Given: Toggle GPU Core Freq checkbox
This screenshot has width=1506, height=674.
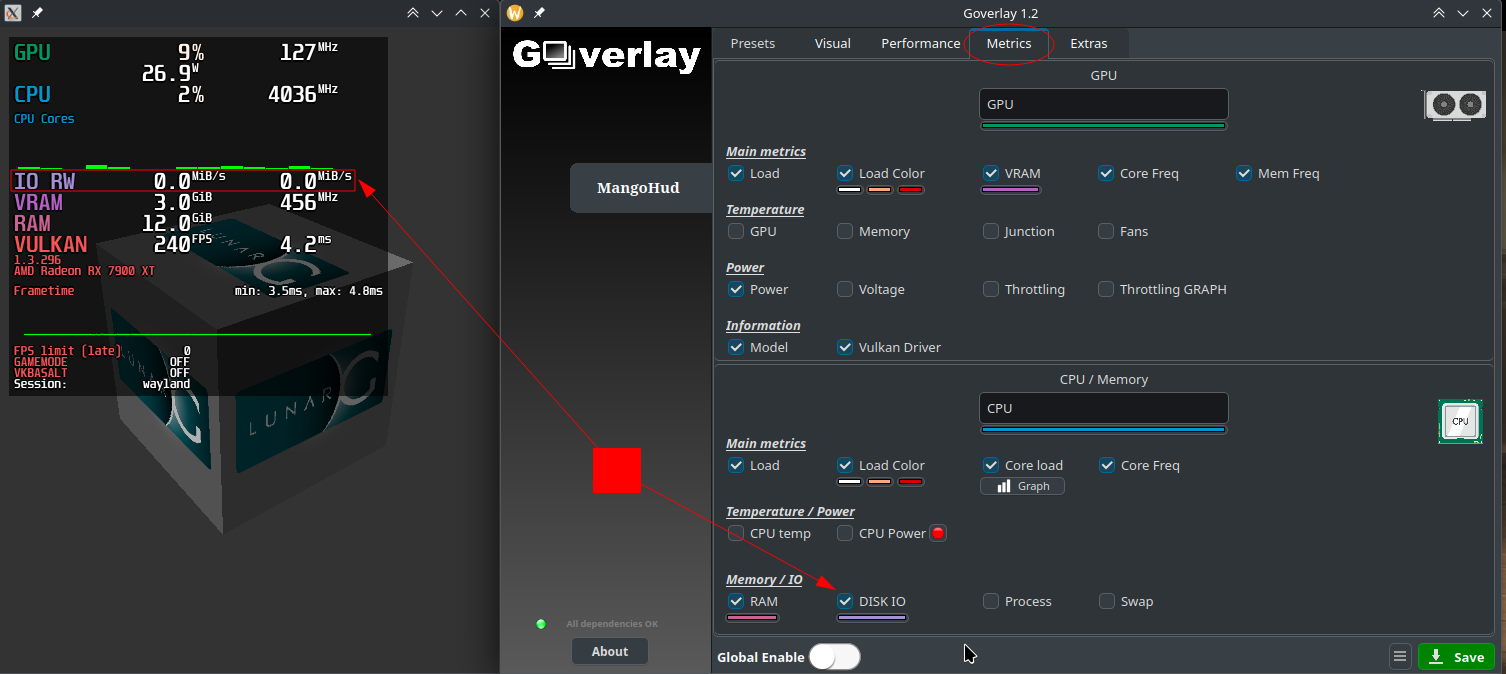Looking at the screenshot, I should pyautogui.click(x=1106, y=173).
